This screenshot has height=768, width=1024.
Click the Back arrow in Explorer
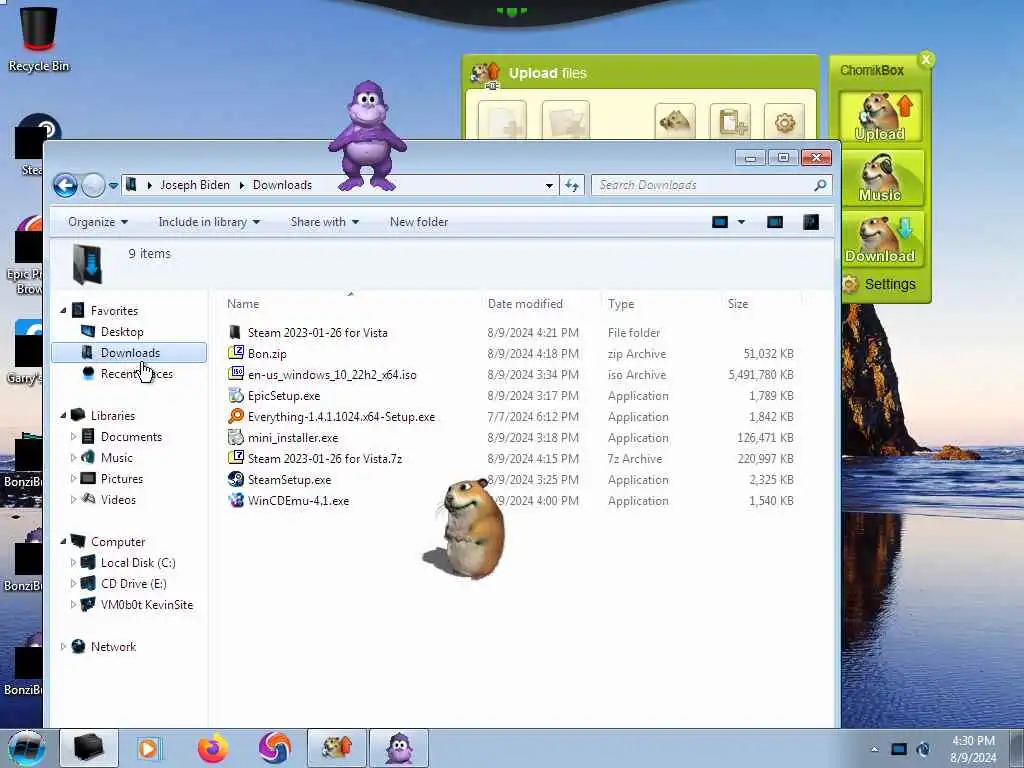65,185
